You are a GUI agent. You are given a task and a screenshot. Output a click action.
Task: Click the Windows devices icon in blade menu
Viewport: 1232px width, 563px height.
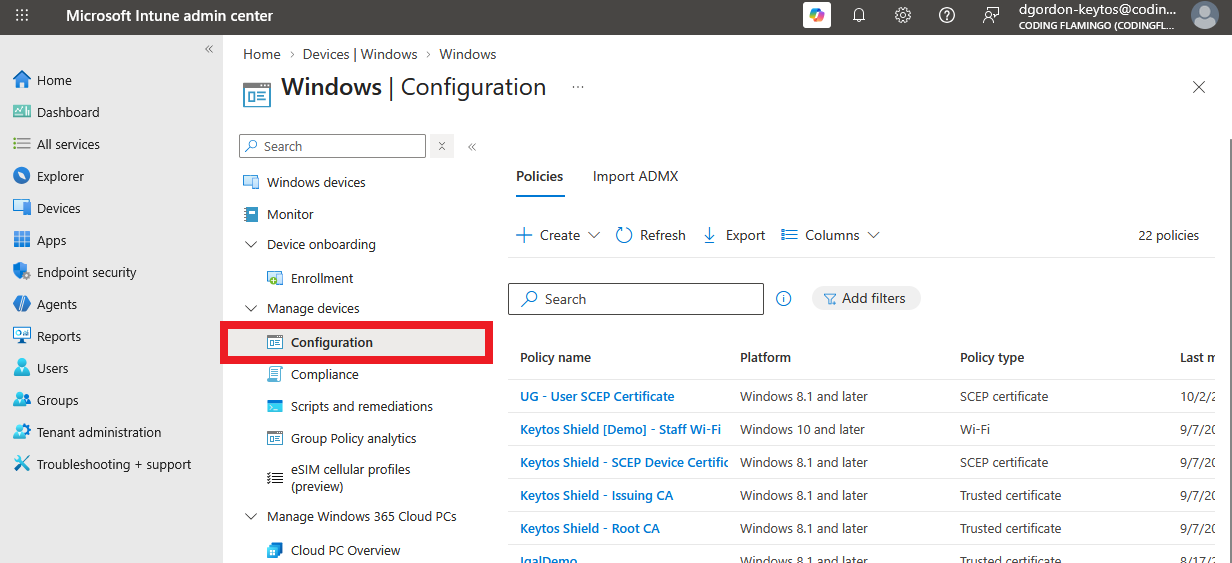[x=251, y=182]
